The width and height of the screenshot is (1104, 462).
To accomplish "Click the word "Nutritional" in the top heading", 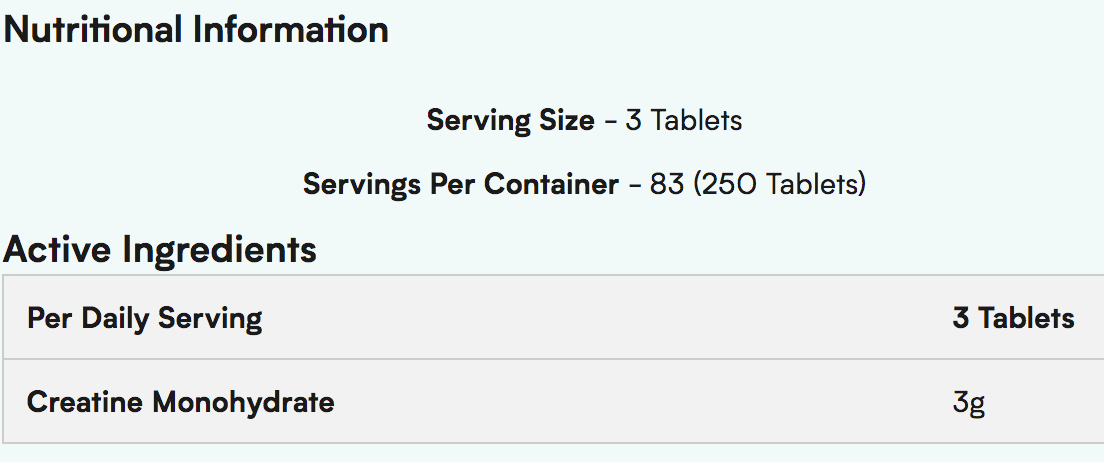I will pyautogui.click(x=94, y=29).
